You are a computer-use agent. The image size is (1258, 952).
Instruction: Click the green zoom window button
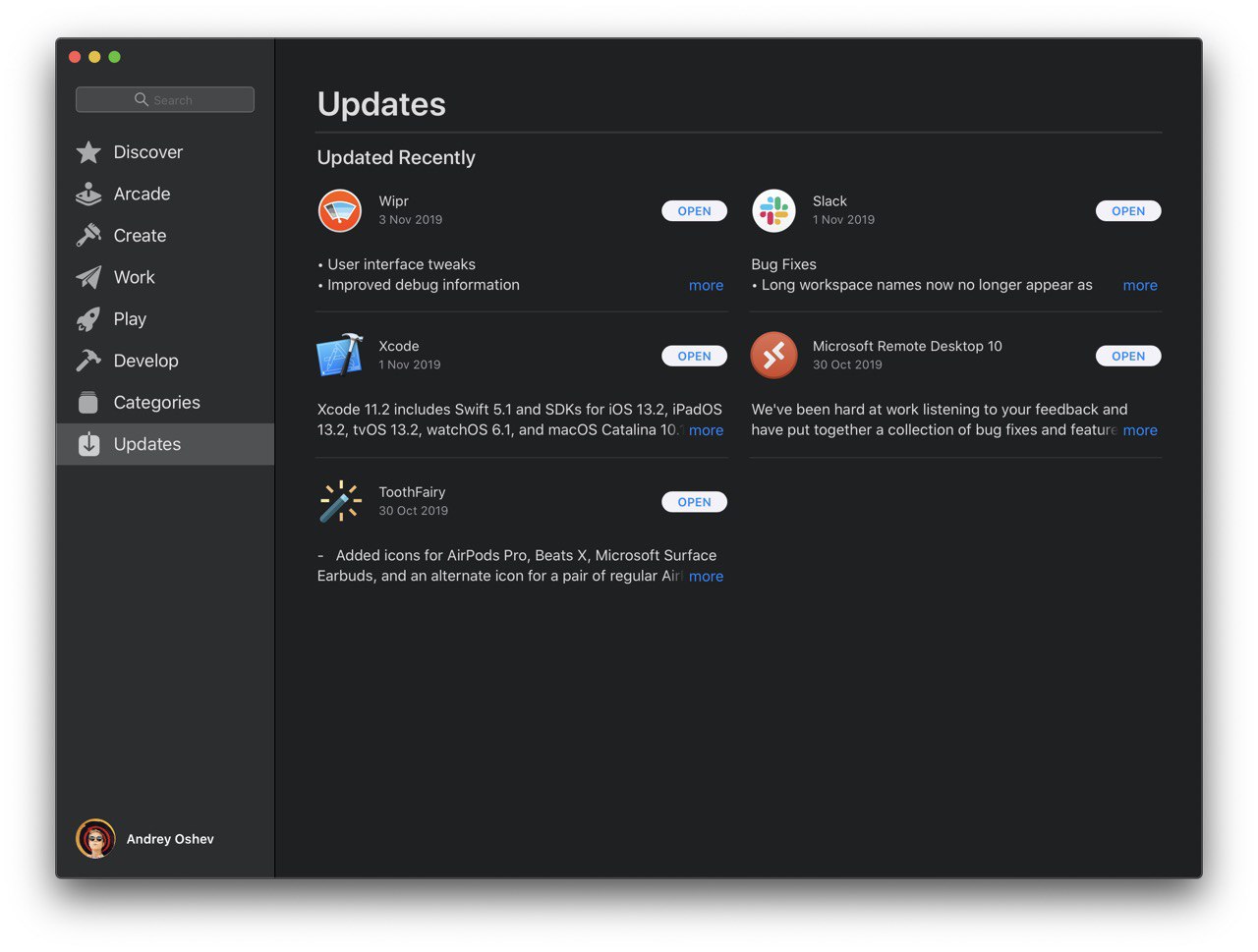coord(114,57)
